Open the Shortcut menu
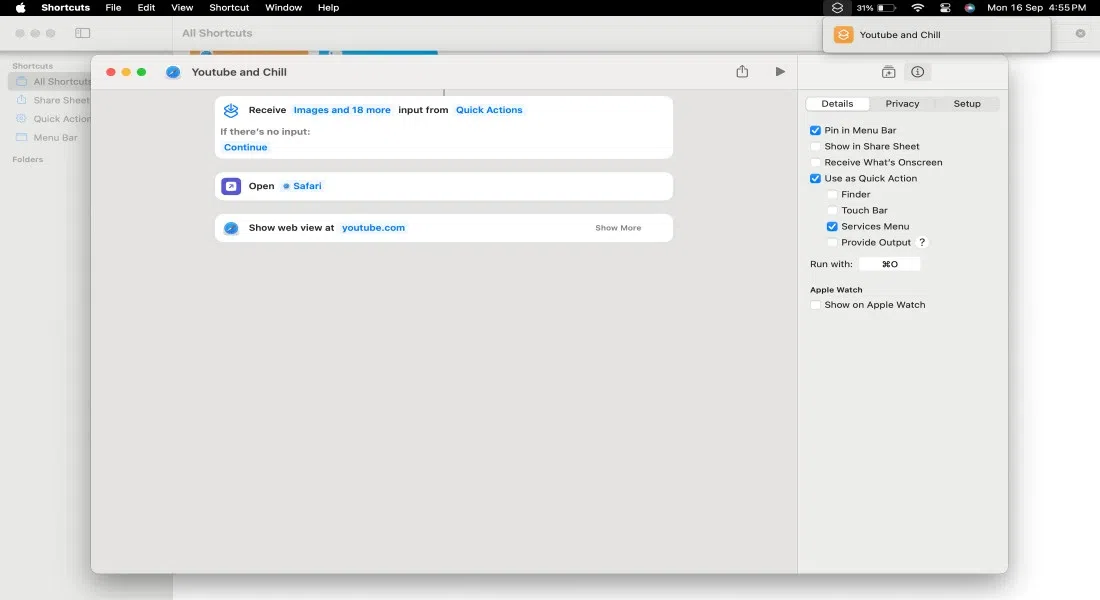 (x=229, y=8)
